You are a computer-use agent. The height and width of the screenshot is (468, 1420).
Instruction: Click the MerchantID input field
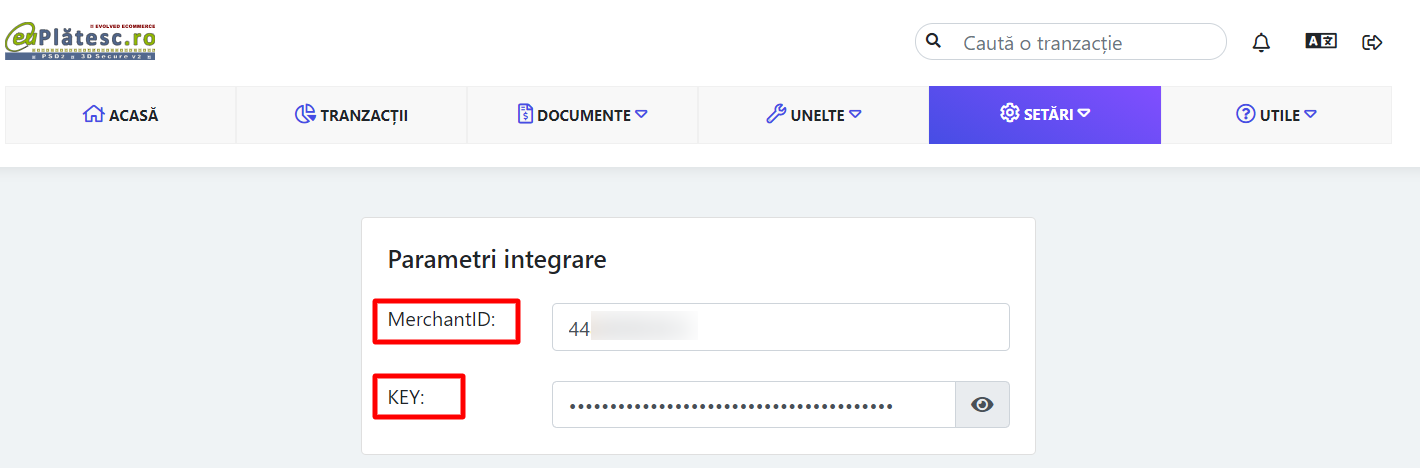coord(781,327)
